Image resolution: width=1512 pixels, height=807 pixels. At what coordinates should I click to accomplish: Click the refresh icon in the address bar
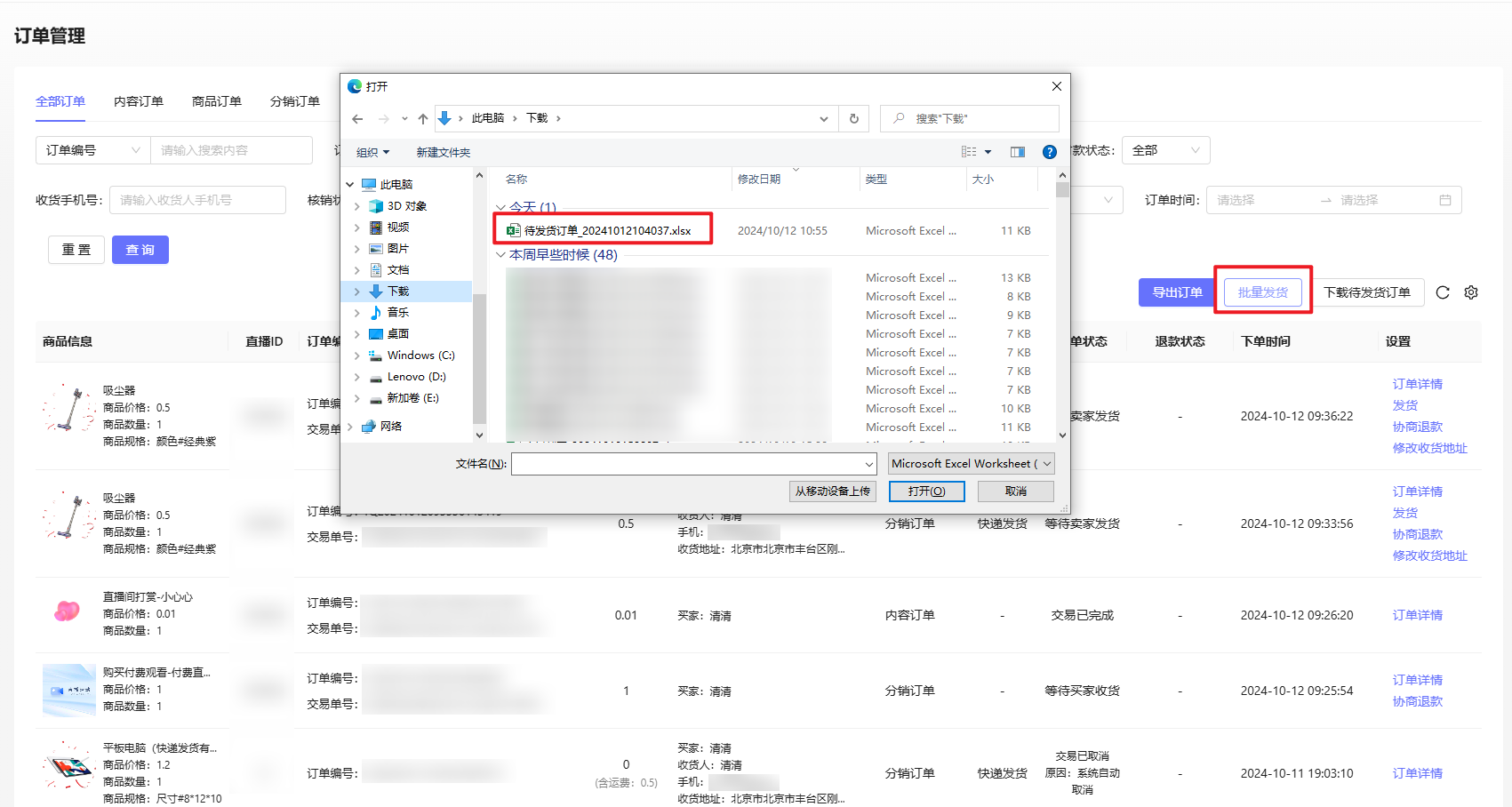[x=853, y=118]
